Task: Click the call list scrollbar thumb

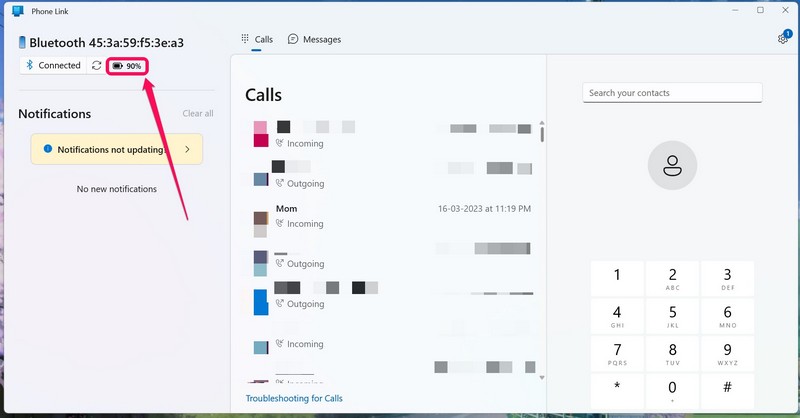Action: point(542,134)
